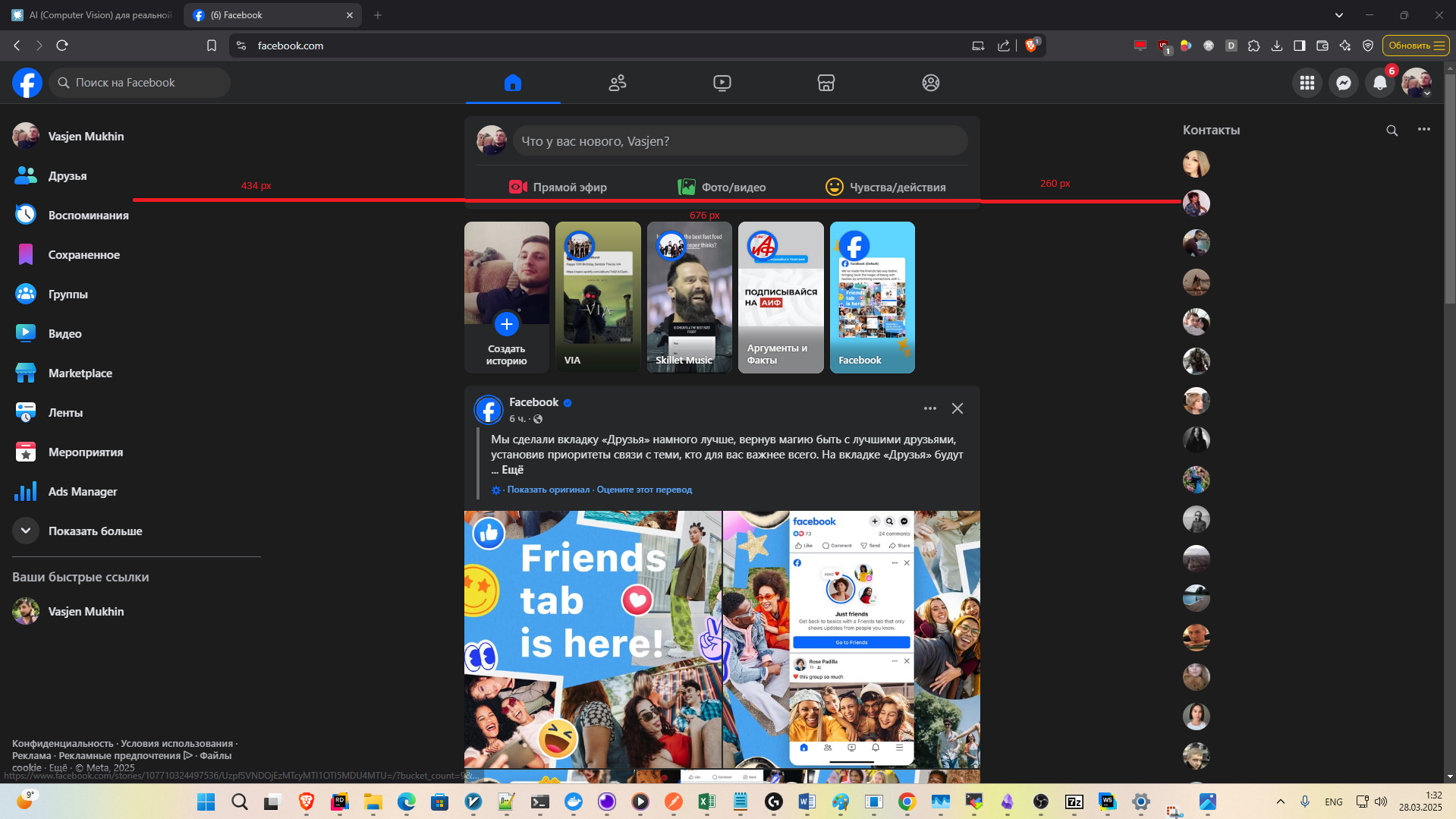The height and width of the screenshot is (819, 1456).
Task: Click the 'Что у вас нового, Vasjen?' post box
Action: click(x=741, y=141)
